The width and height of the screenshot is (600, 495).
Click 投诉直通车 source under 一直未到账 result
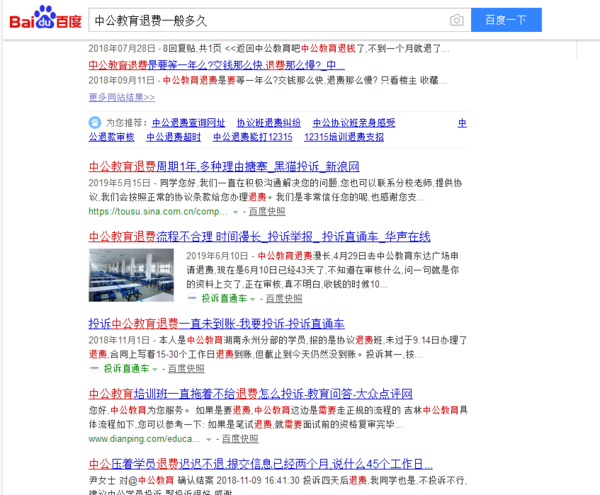pyautogui.click(x=126, y=369)
